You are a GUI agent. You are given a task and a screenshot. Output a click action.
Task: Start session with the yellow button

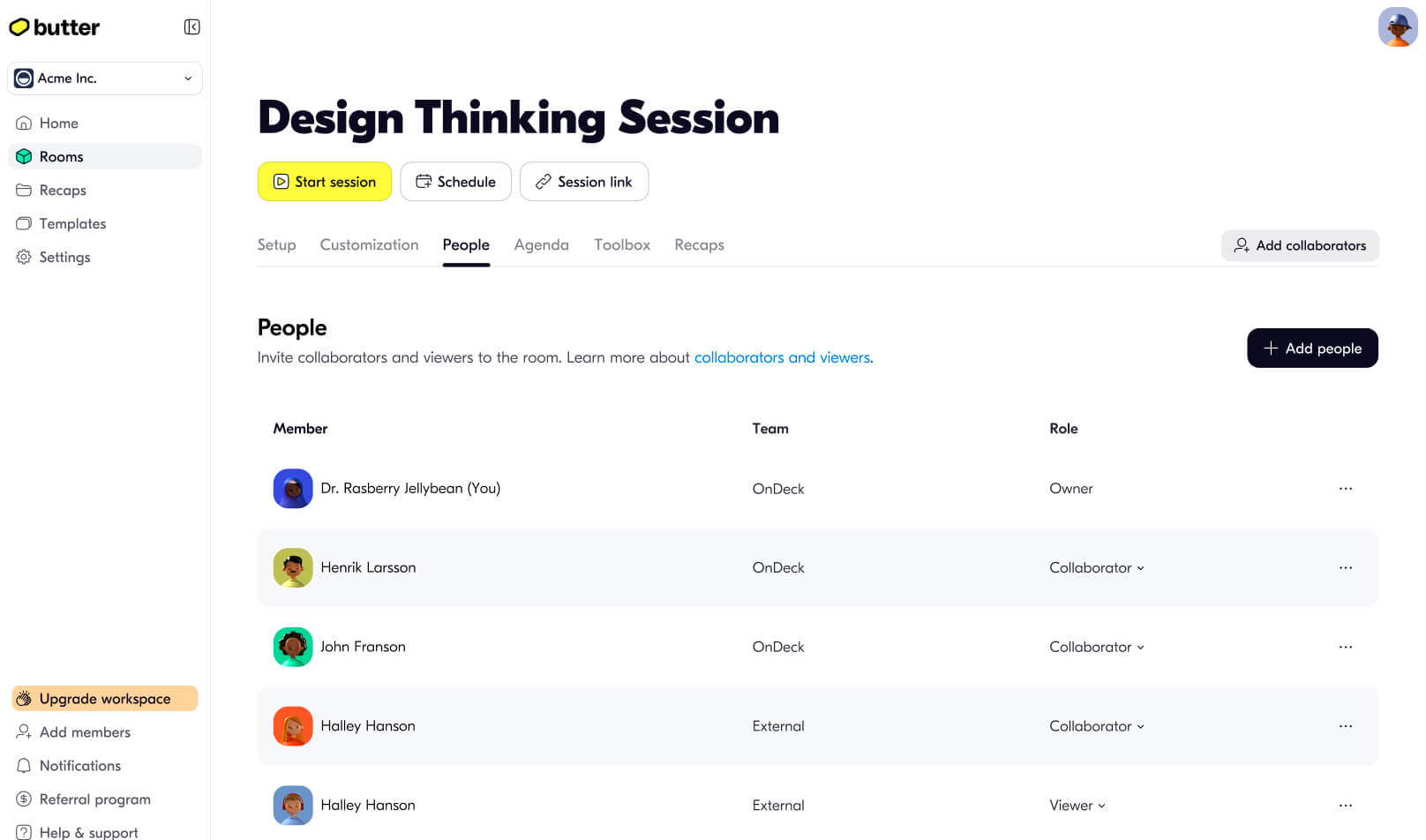pyautogui.click(x=325, y=182)
